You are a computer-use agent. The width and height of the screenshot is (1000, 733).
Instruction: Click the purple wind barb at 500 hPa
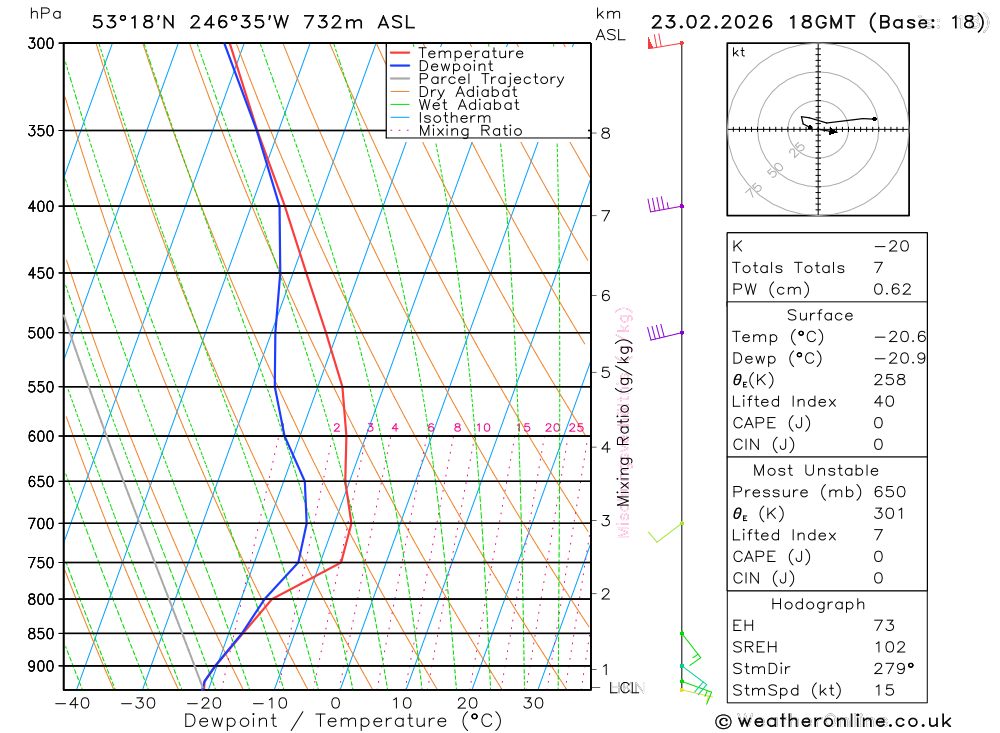click(x=665, y=333)
